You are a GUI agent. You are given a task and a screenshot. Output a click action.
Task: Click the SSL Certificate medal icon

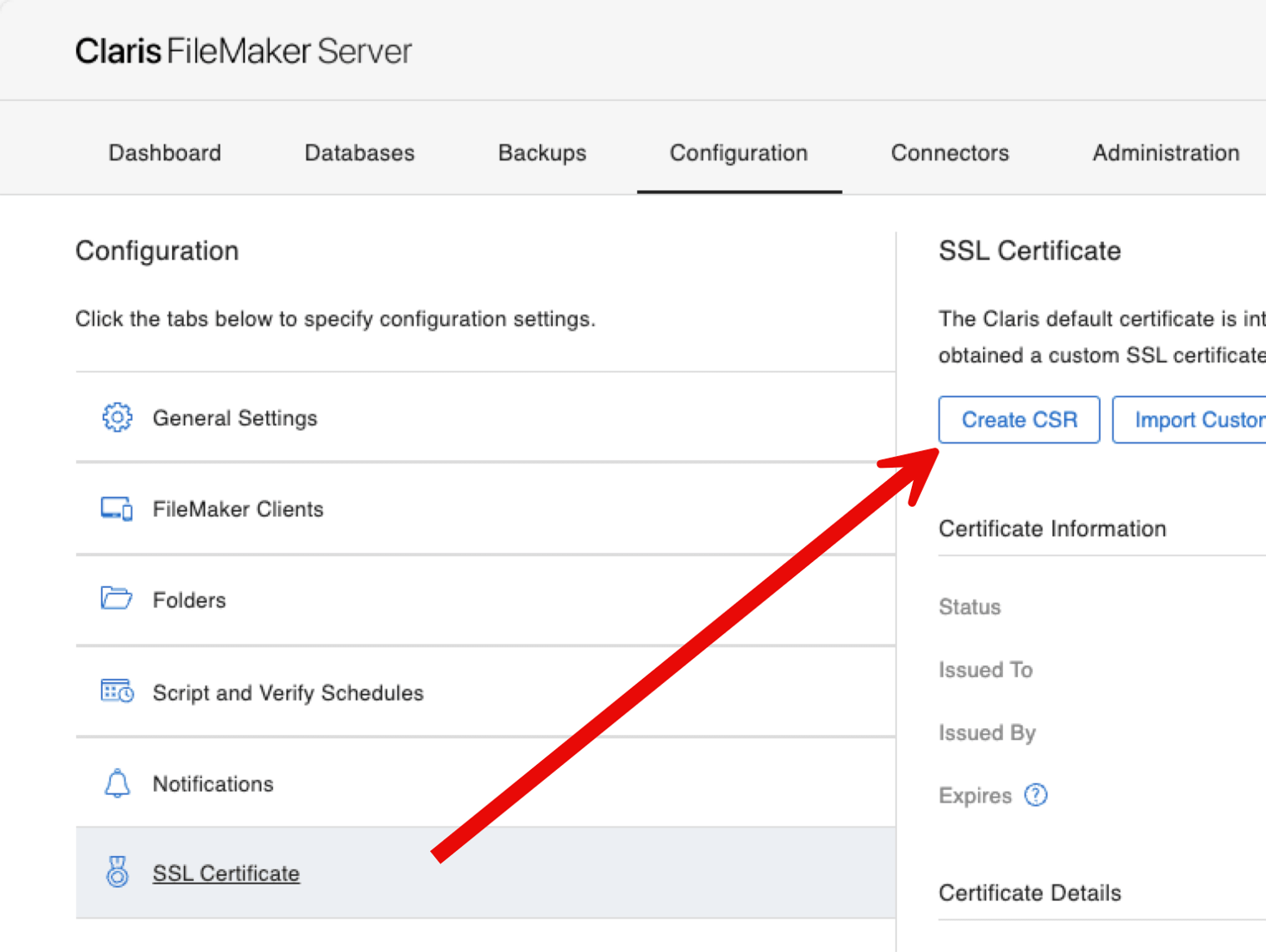[117, 872]
